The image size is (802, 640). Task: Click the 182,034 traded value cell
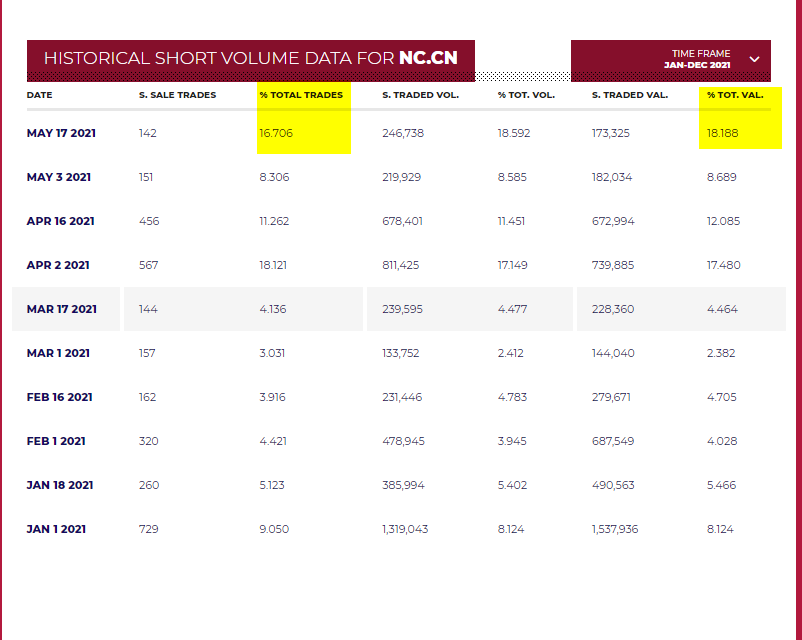[612, 177]
